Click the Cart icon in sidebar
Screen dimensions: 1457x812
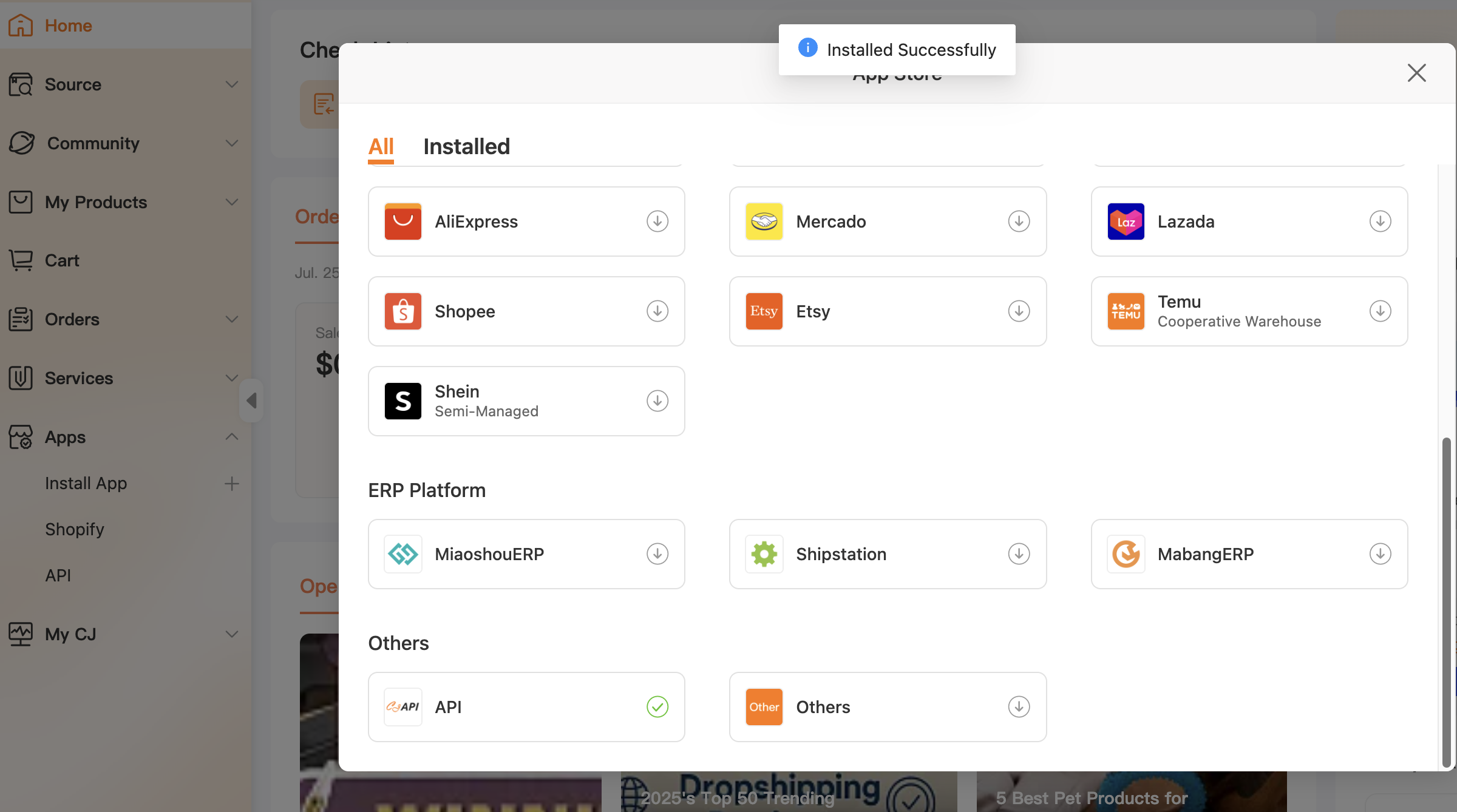(21, 260)
